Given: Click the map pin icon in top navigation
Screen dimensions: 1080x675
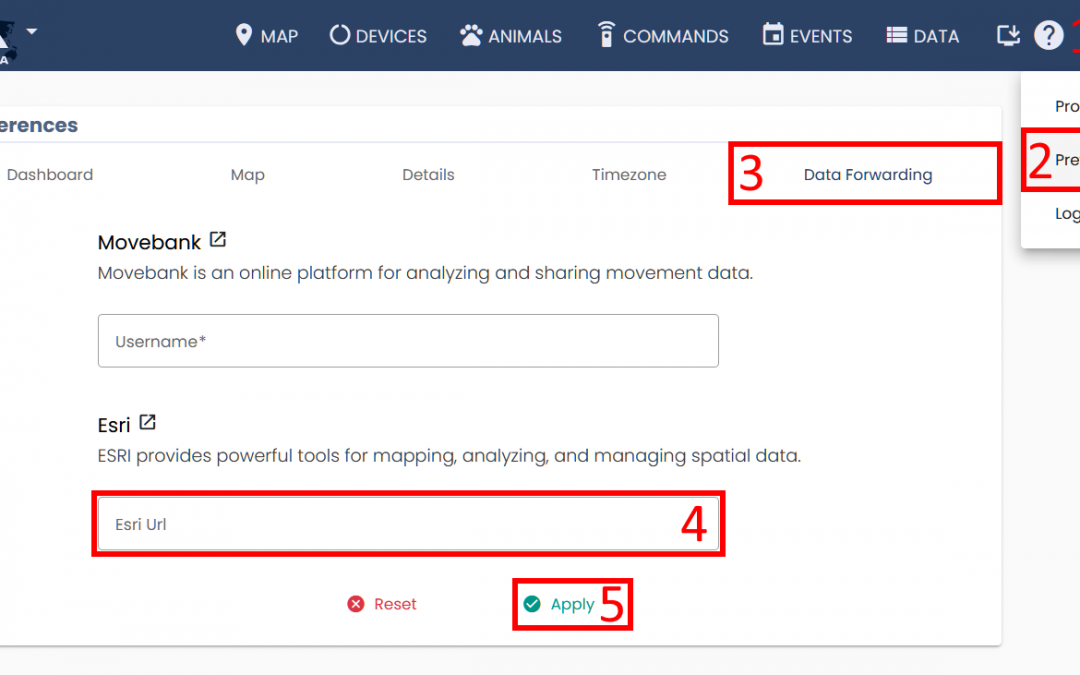Looking at the screenshot, I should [x=243, y=36].
